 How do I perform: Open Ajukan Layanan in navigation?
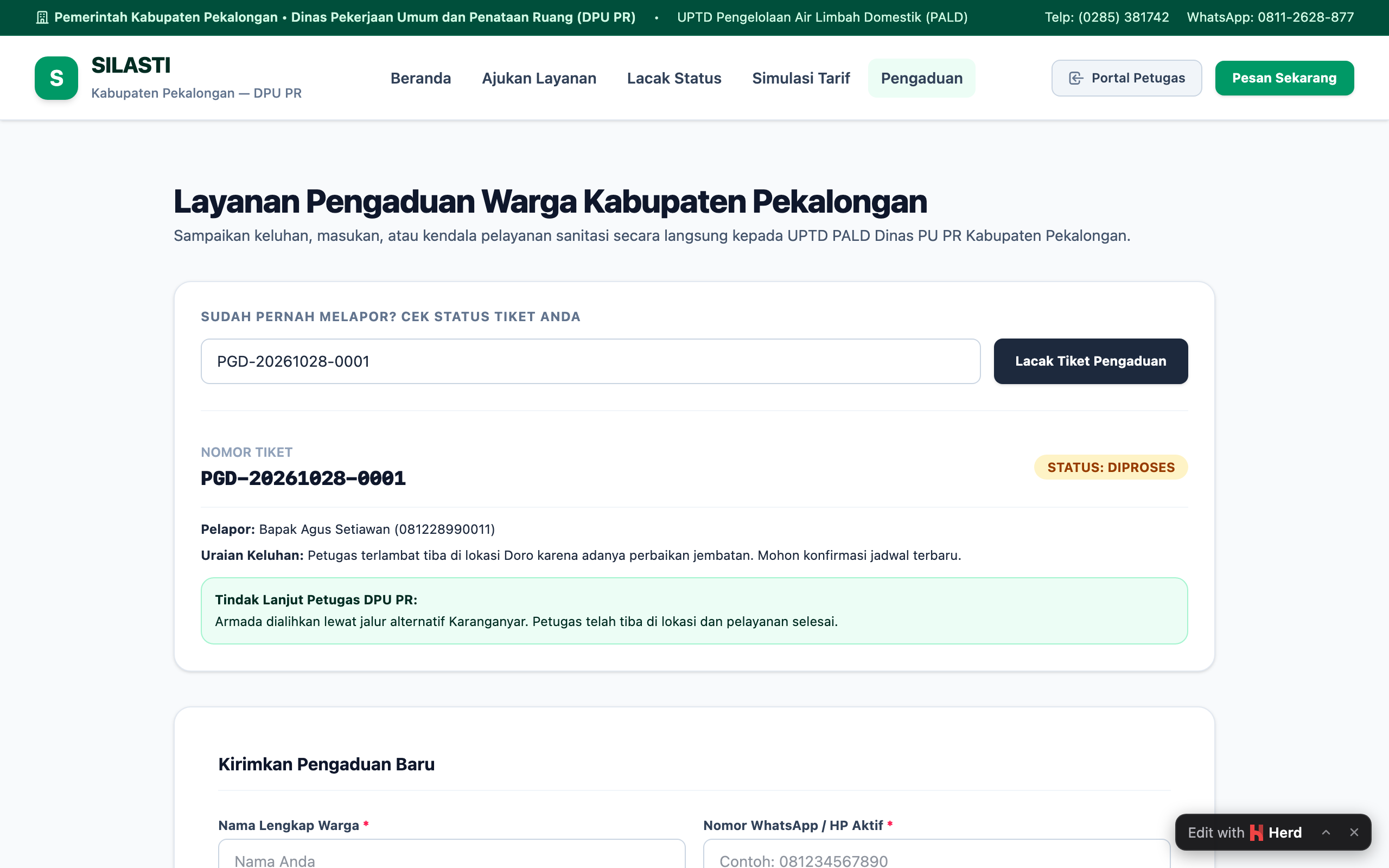539,78
